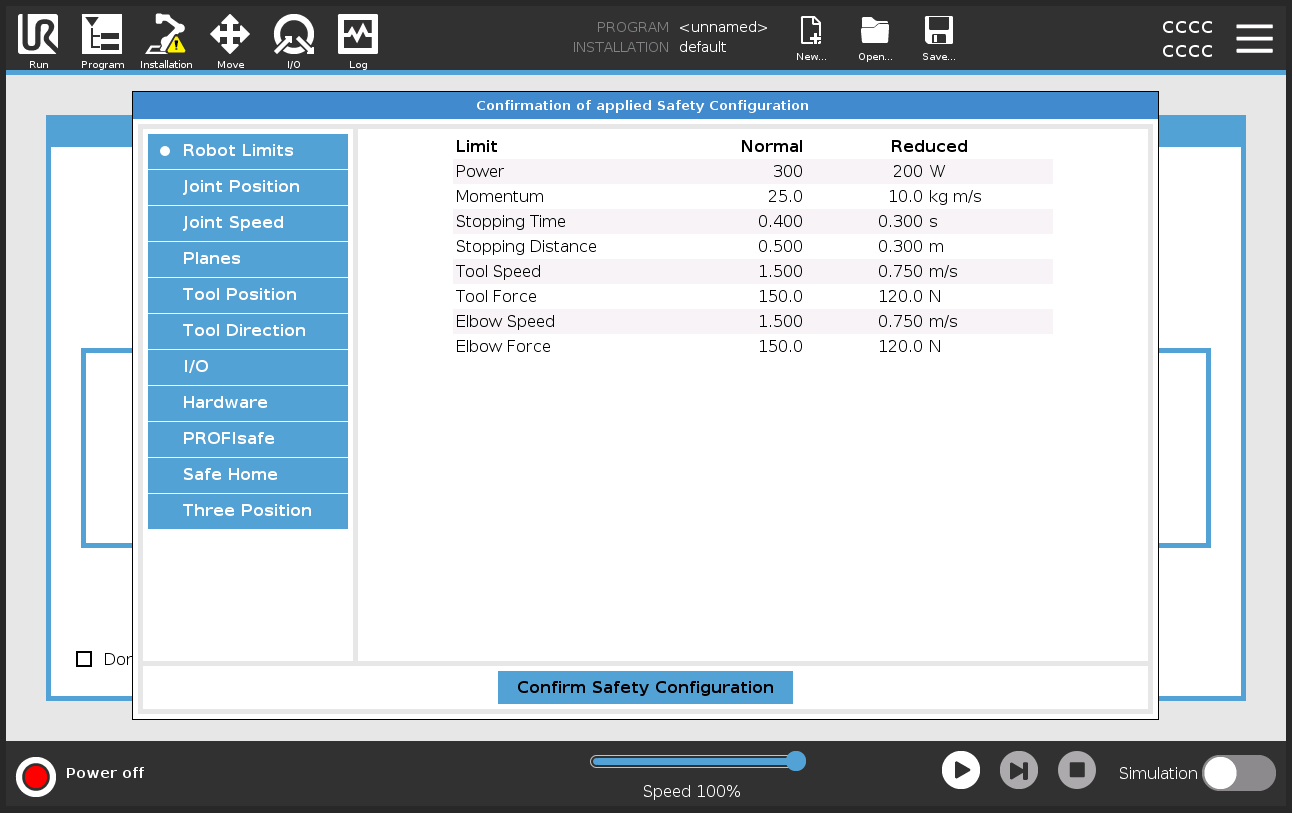The height and width of the screenshot is (813, 1292).
Task: Tick the checkbox at bottom left
Action: tap(84, 659)
